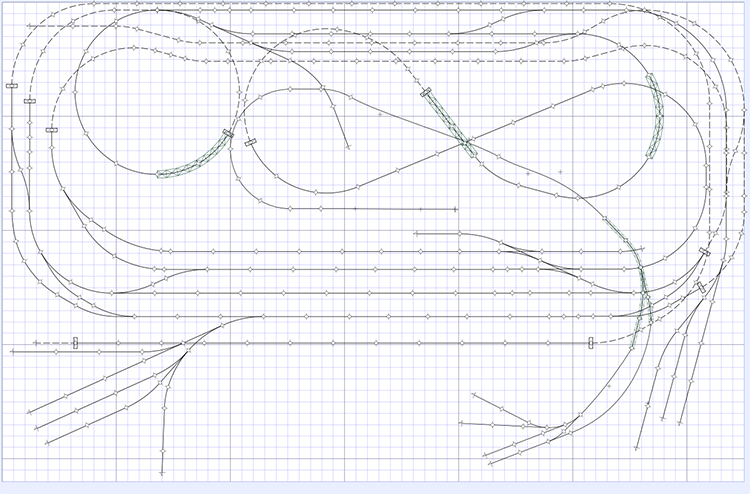Image resolution: width=750 pixels, height=494 pixels.
Task: Click tunnel portal just right of left bridge
Action: [250, 142]
